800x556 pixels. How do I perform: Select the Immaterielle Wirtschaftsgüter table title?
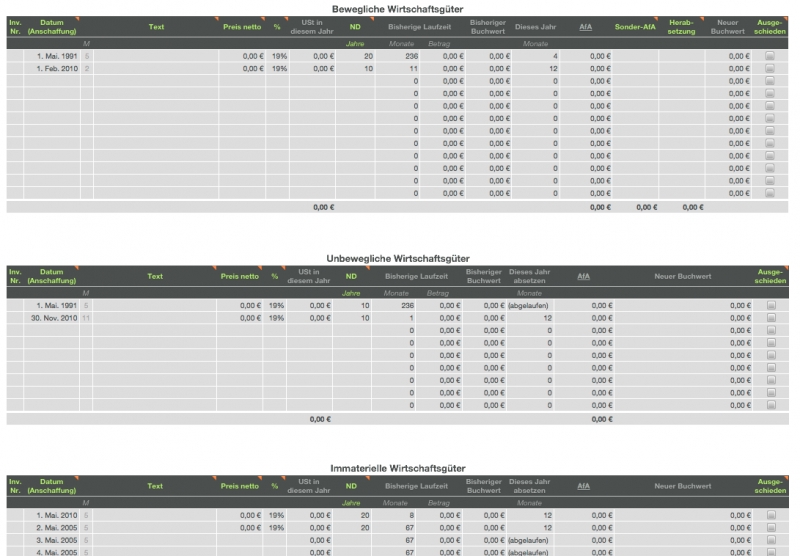coord(398,467)
